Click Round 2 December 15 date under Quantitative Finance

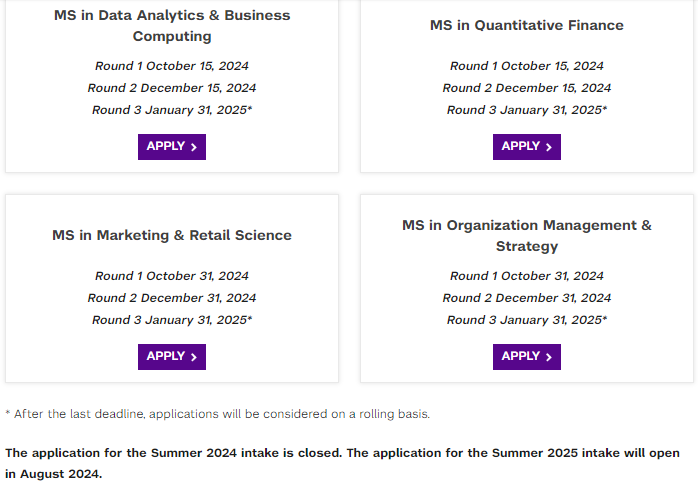point(527,88)
